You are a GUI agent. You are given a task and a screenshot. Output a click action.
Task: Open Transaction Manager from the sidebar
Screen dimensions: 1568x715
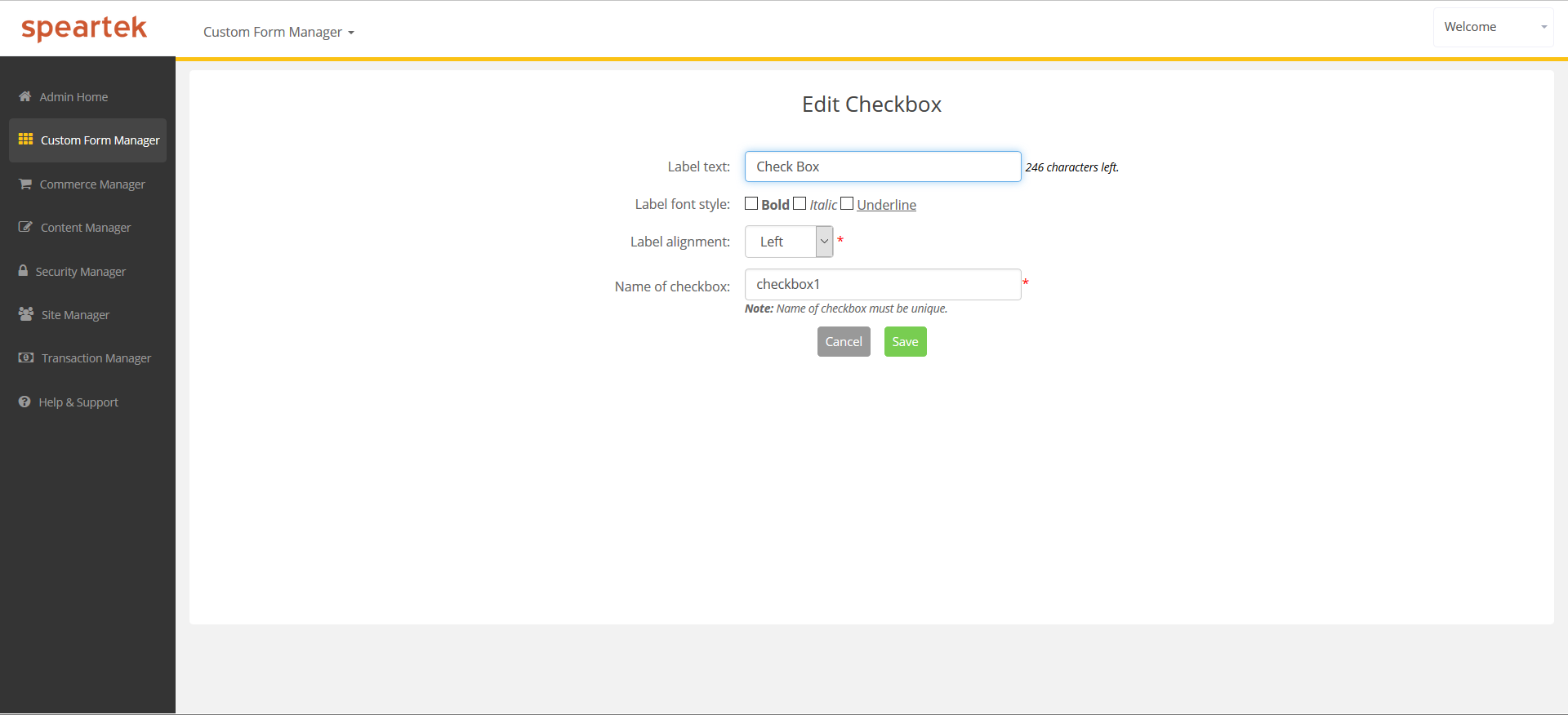pos(96,358)
